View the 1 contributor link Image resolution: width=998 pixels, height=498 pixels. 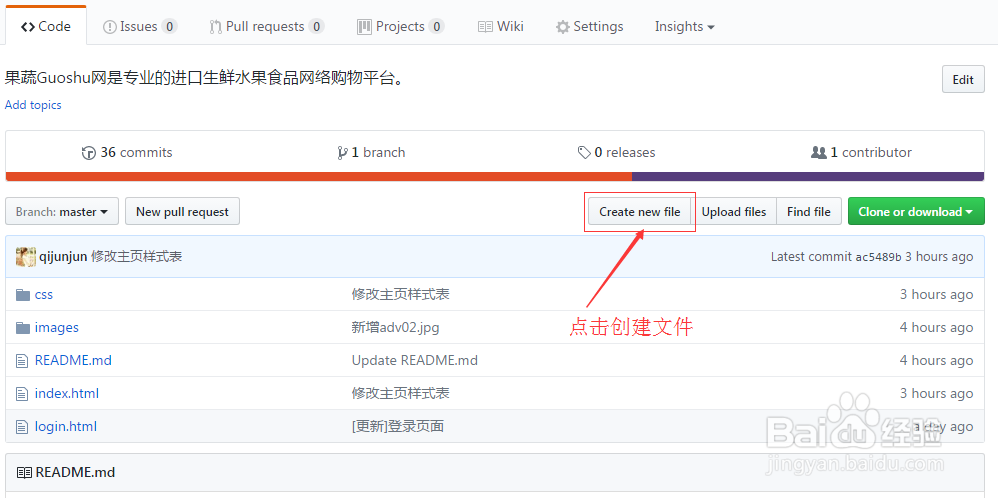[x=861, y=153]
